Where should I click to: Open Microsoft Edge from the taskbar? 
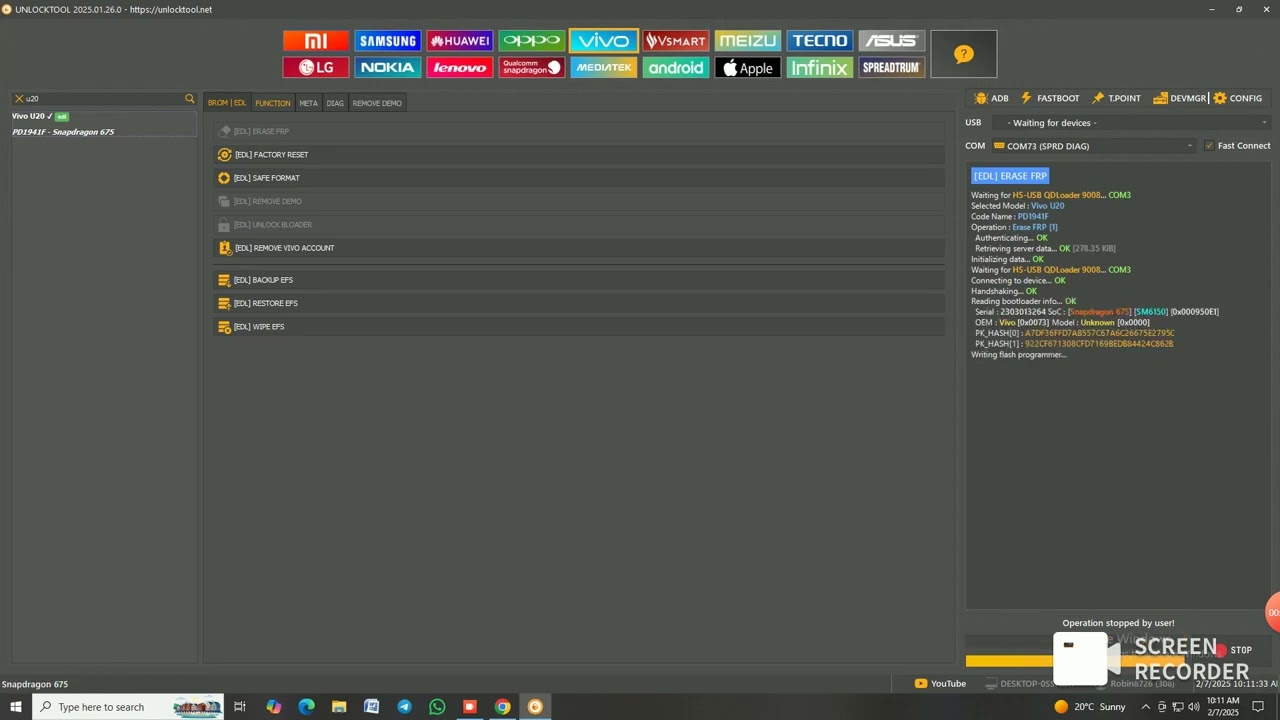click(306, 707)
